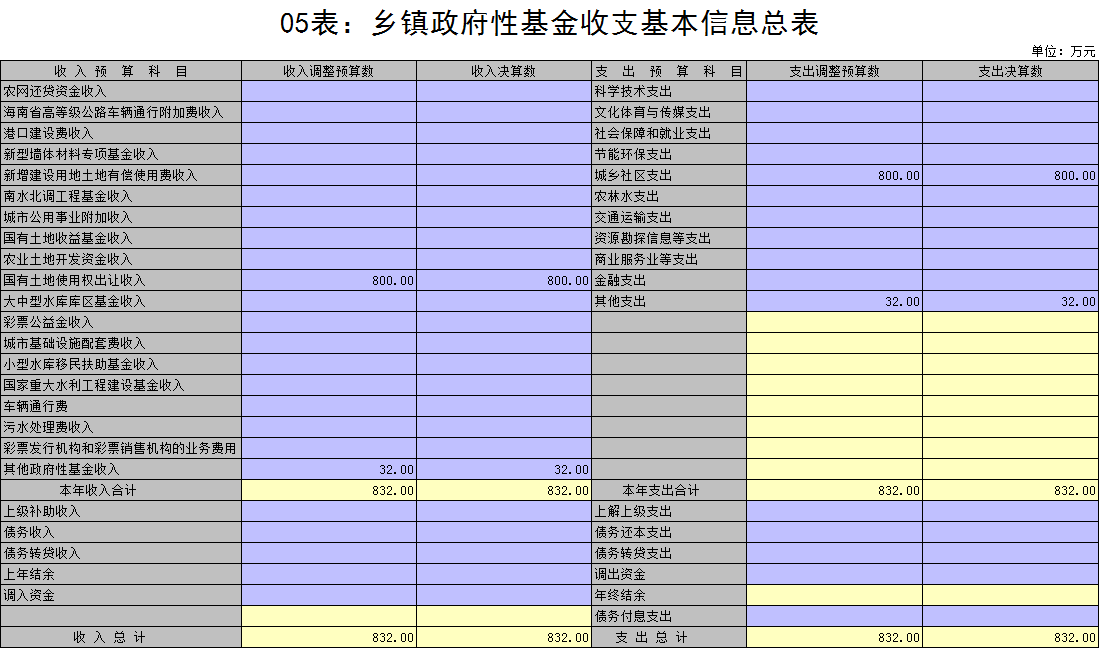
Task: Select the 收入决算数 cell for 收入总计
Action: [x=504, y=638]
